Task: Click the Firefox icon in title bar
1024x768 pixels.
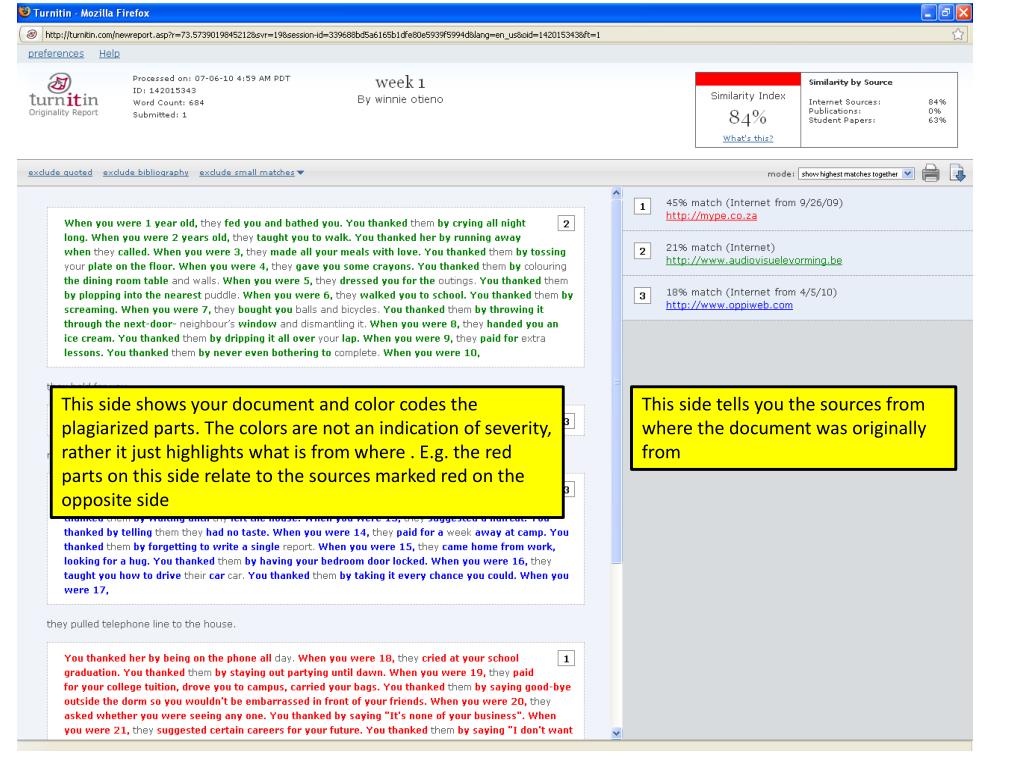Action: click(25, 12)
